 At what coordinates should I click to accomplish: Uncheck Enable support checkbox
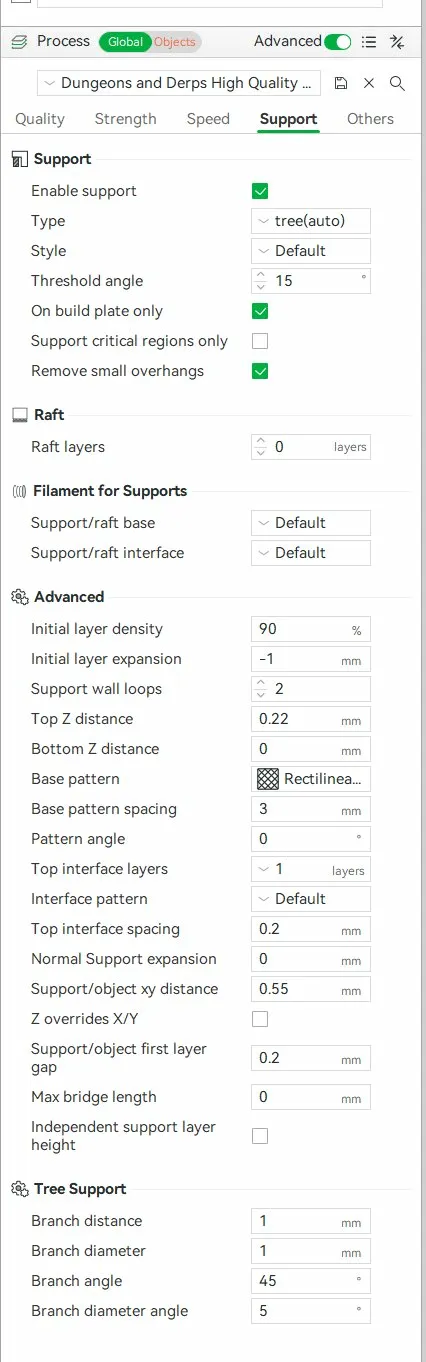[260, 191]
